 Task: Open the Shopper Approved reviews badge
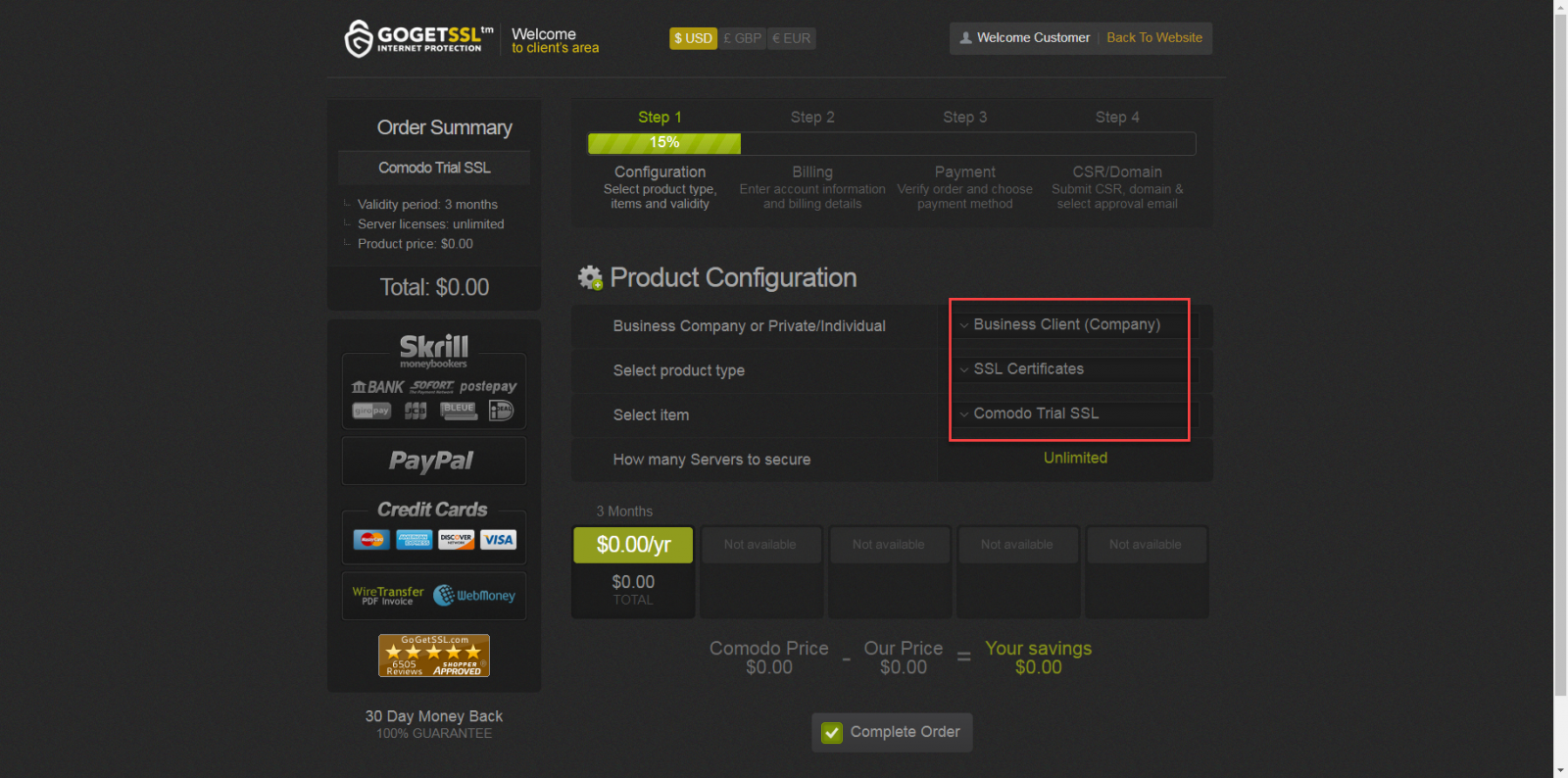[434, 656]
